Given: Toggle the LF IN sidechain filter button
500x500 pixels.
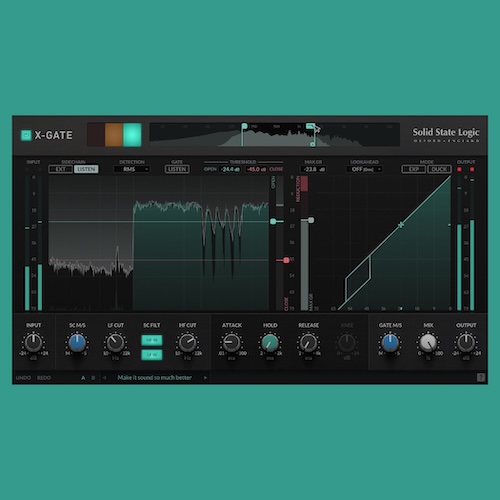Looking at the screenshot, I should pos(152,355).
